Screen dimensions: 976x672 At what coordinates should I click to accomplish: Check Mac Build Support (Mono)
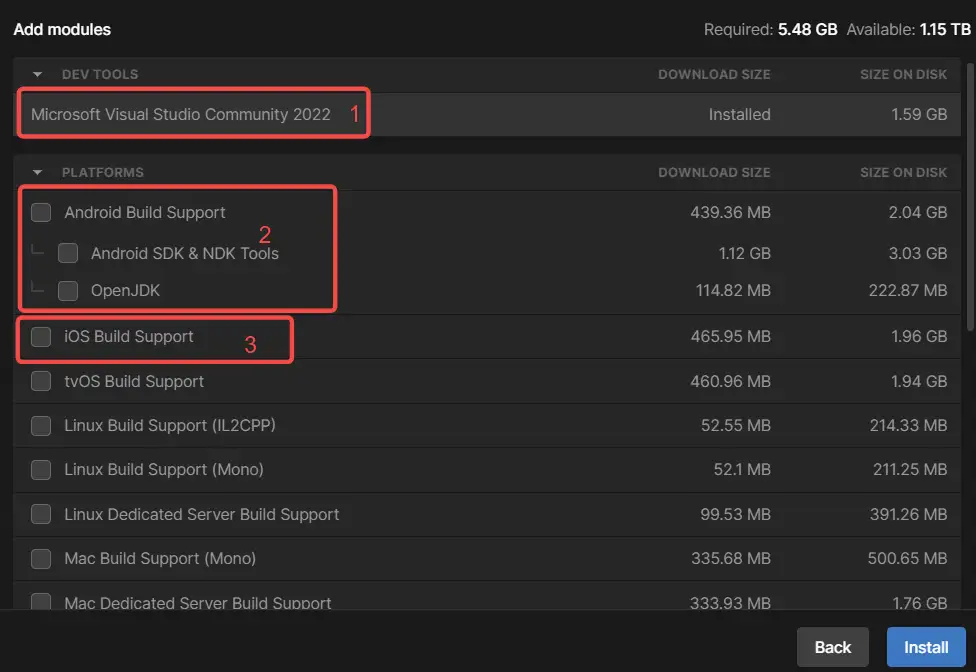[x=41, y=558]
